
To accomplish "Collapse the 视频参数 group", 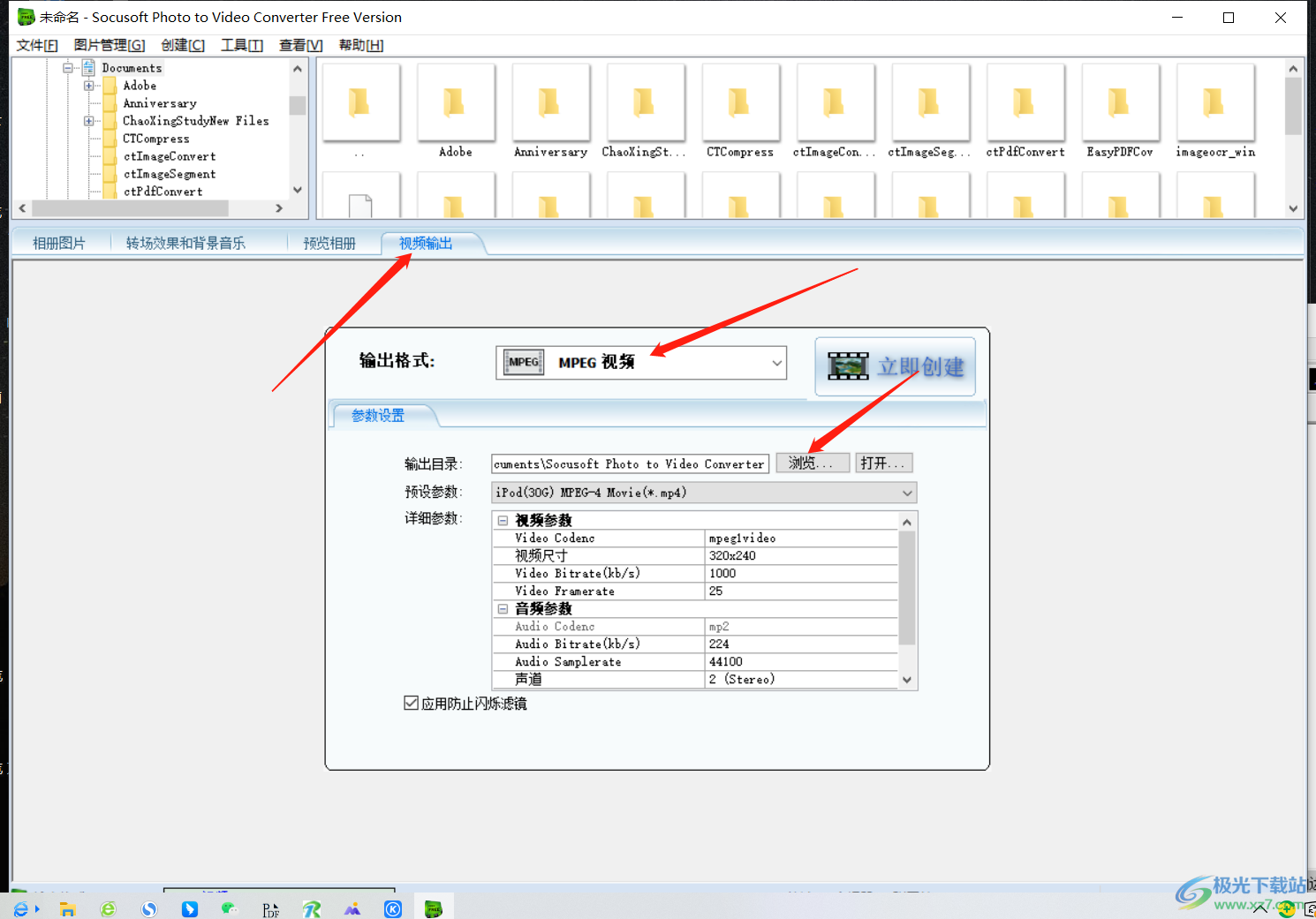I will pyautogui.click(x=503, y=521).
